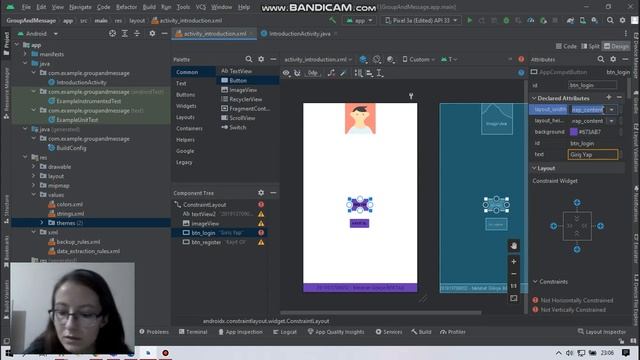Screen dimensions: 640x360
Task: Select btn_register in Component Tree
Action: (x=206, y=242)
